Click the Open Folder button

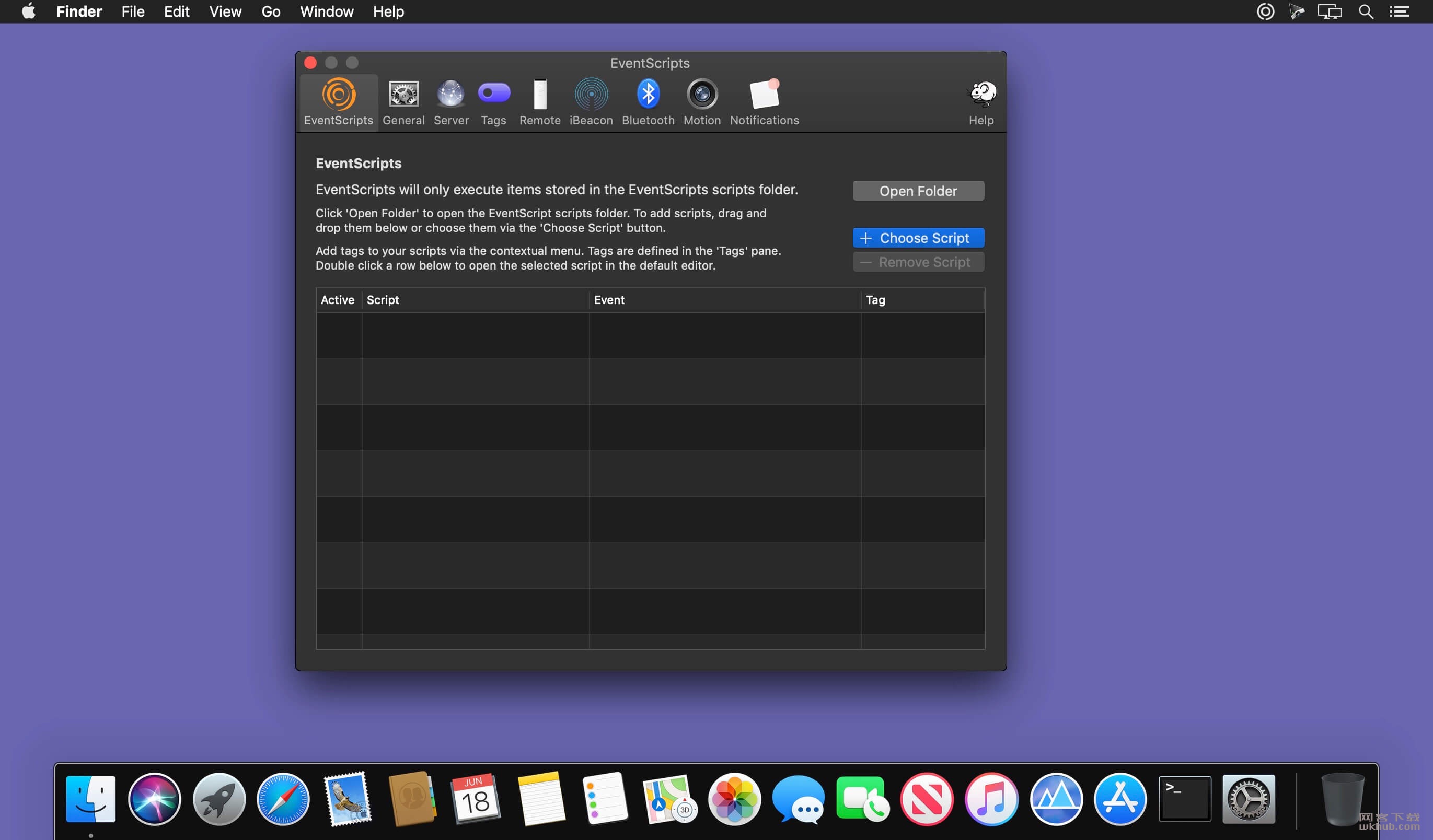pyautogui.click(x=918, y=191)
